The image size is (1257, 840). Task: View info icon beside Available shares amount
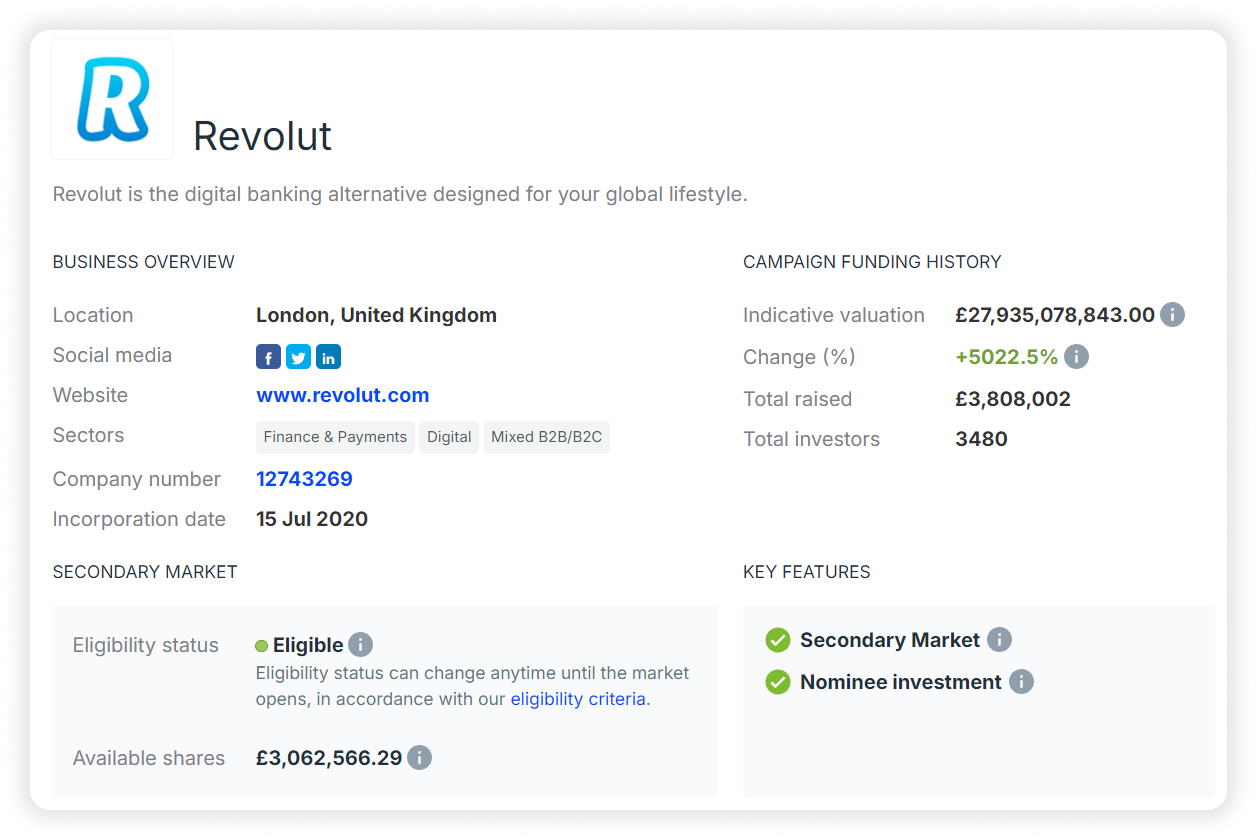point(420,757)
